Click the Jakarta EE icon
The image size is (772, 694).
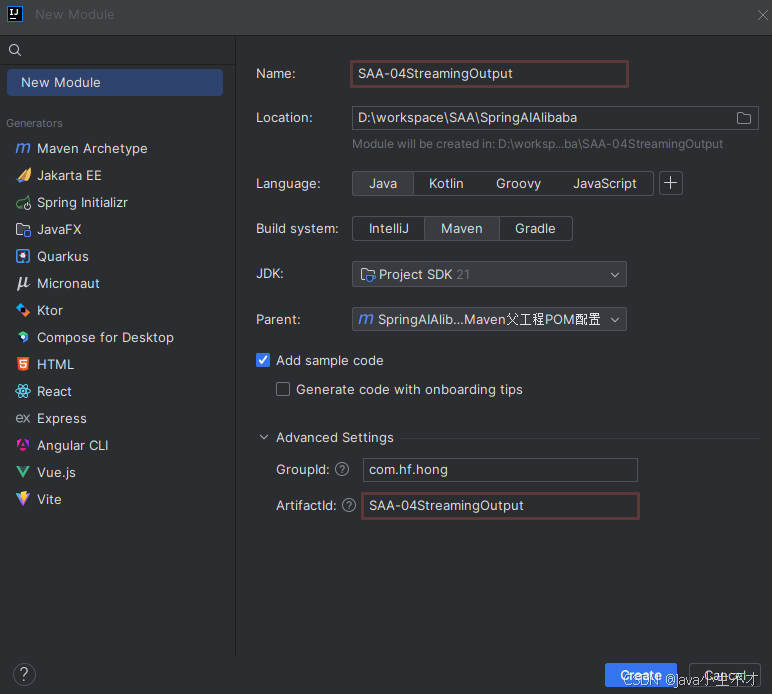click(x=23, y=175)
